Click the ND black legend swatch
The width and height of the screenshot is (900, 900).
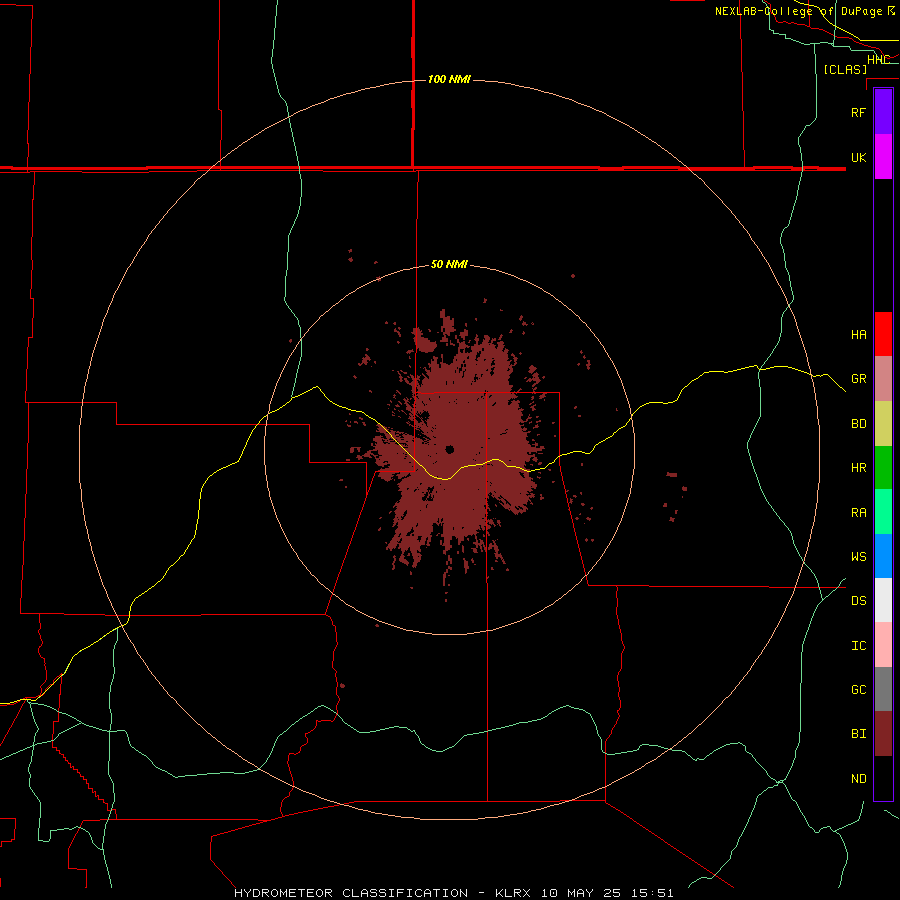883,778
